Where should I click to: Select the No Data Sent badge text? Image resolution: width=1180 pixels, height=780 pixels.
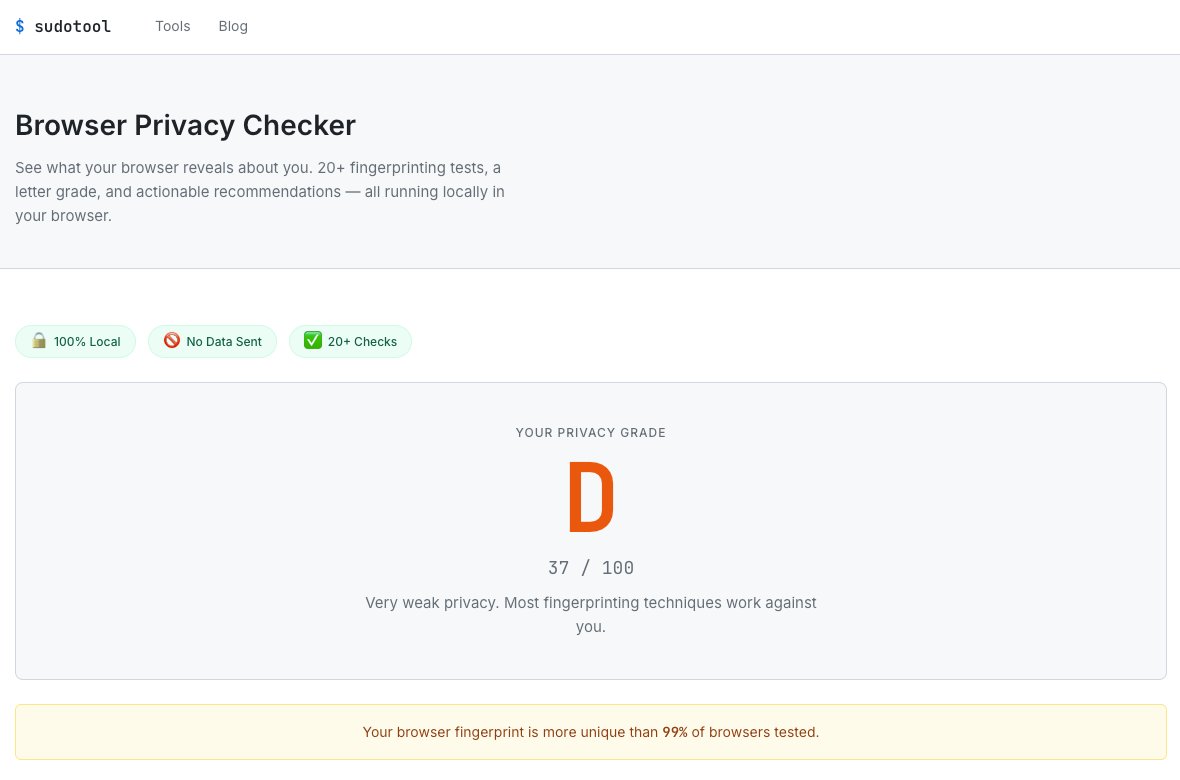(x=224, y=342)
